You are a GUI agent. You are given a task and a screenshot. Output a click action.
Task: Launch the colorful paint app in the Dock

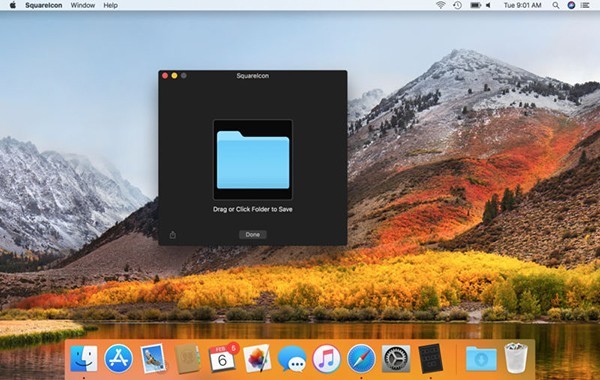point(257,359)
